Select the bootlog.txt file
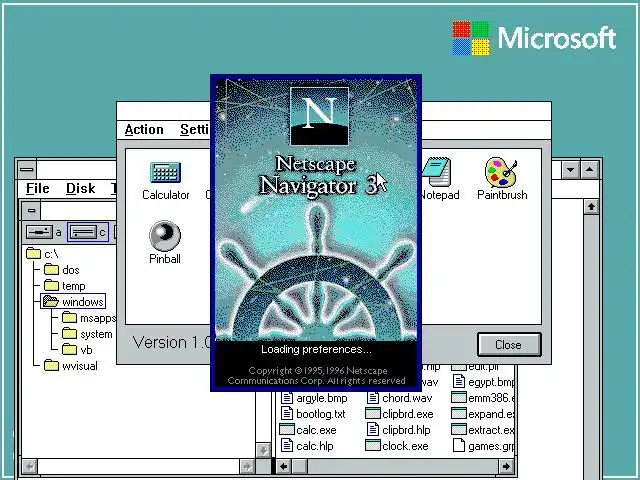Image resolution: width=640 pixels, height=480 pixels. [313, 414]
